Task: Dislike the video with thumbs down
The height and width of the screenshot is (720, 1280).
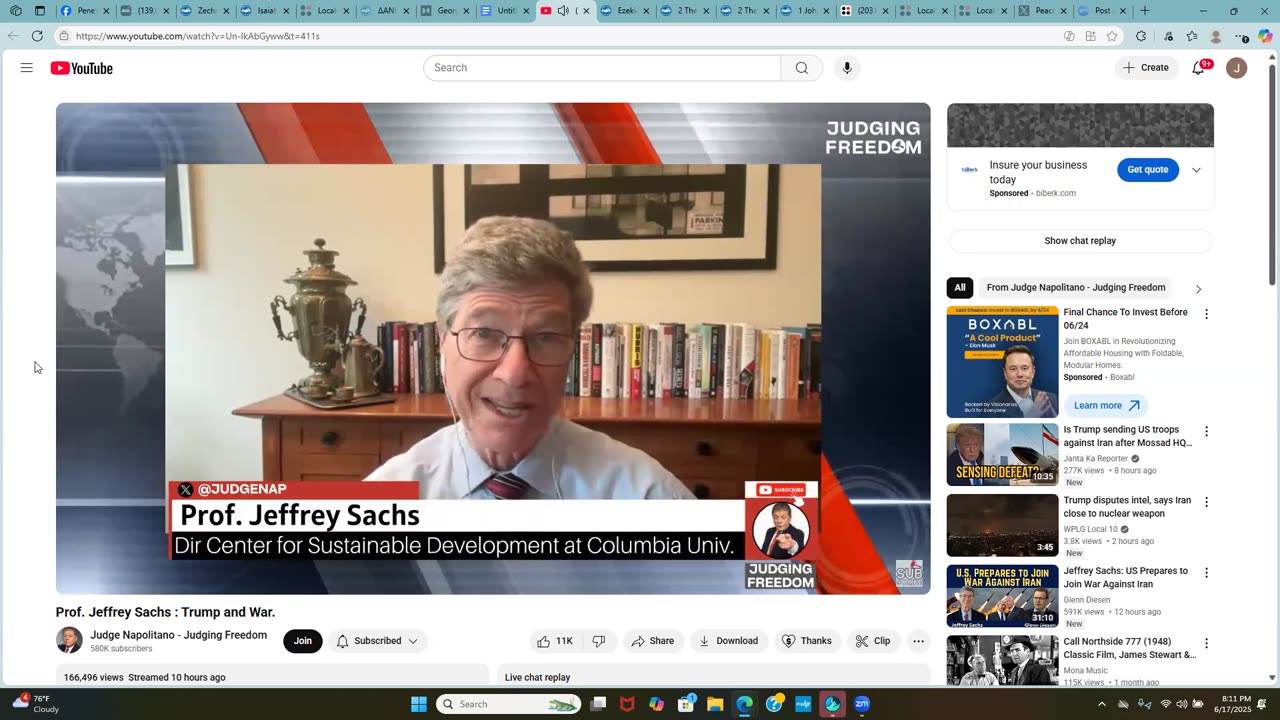Action: tap(599, 641)
